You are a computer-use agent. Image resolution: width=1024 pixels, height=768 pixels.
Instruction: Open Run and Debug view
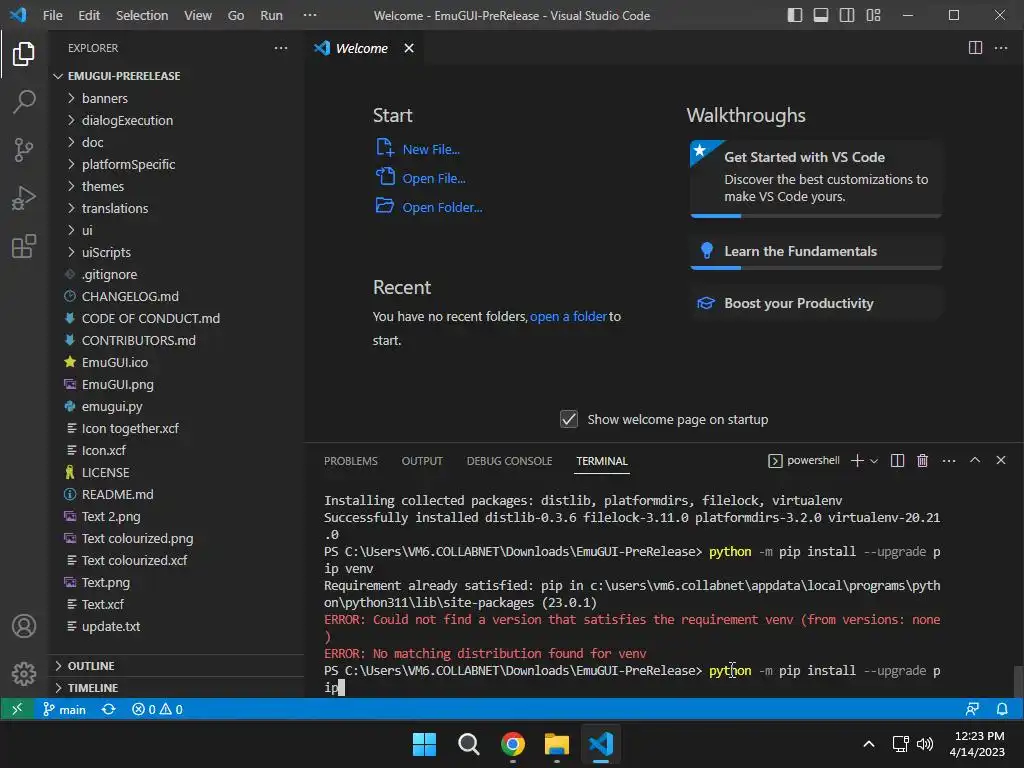tap(24, 198)
